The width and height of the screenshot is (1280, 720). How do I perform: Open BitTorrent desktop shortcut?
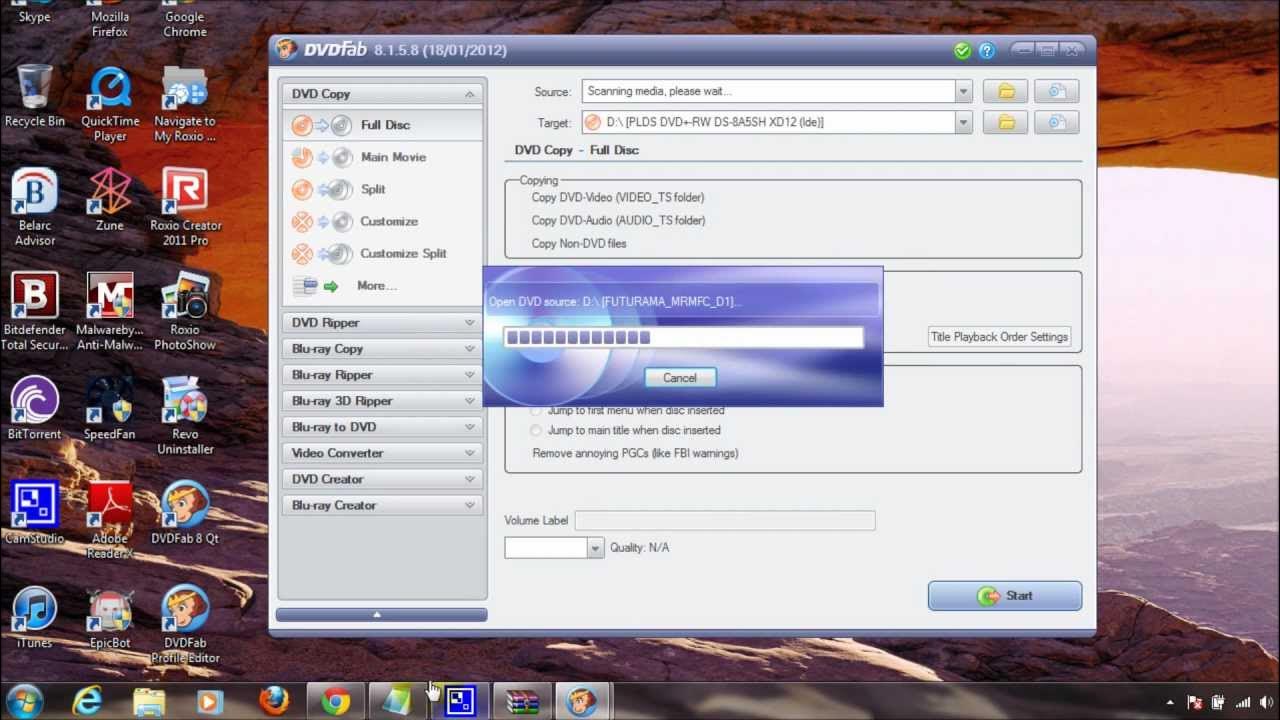click(x=35, y=408)
